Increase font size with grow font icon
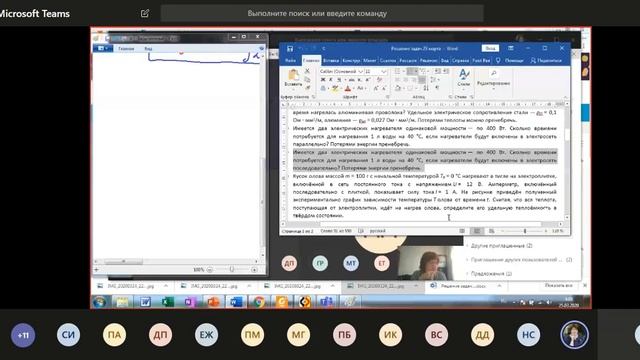This screenshot has height=360, width=640. 376,88
